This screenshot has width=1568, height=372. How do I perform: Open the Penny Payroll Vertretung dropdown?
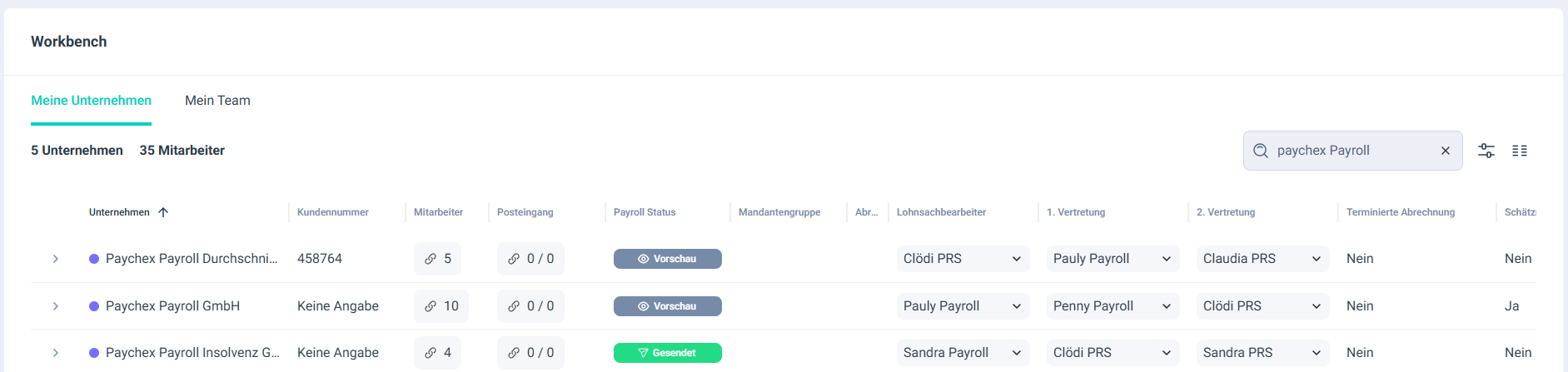tap(1113, 306)
